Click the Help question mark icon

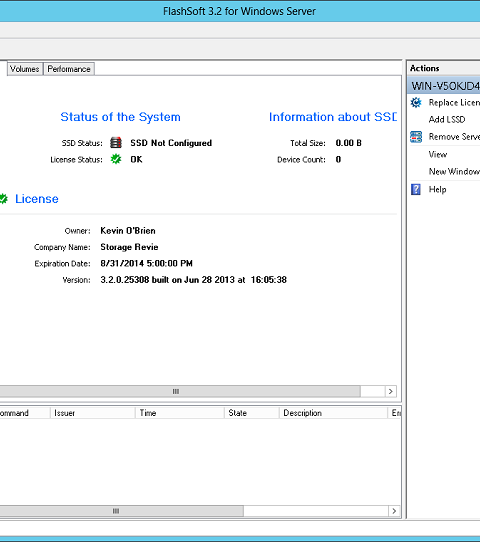(416, 189)
